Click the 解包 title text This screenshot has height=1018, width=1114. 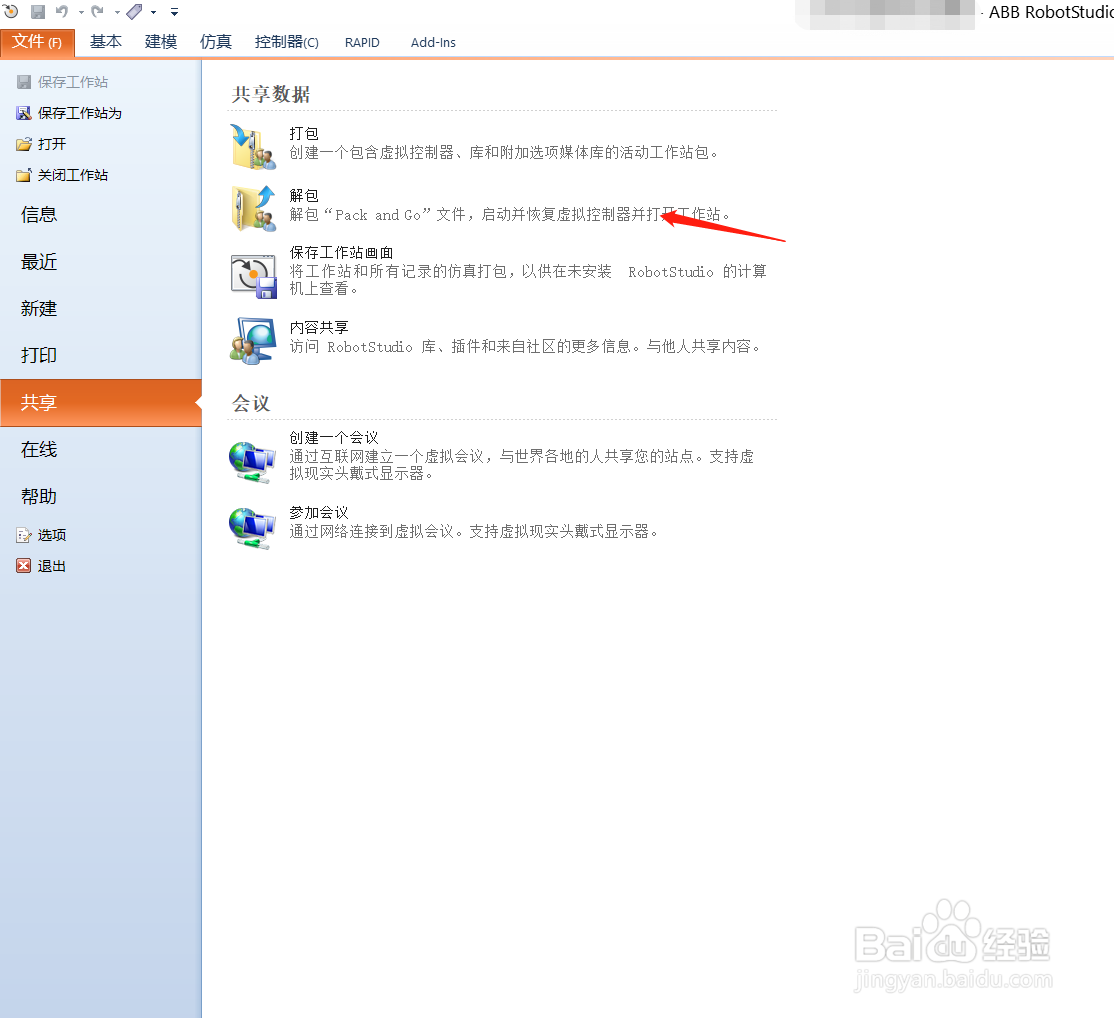click(304, 195)
